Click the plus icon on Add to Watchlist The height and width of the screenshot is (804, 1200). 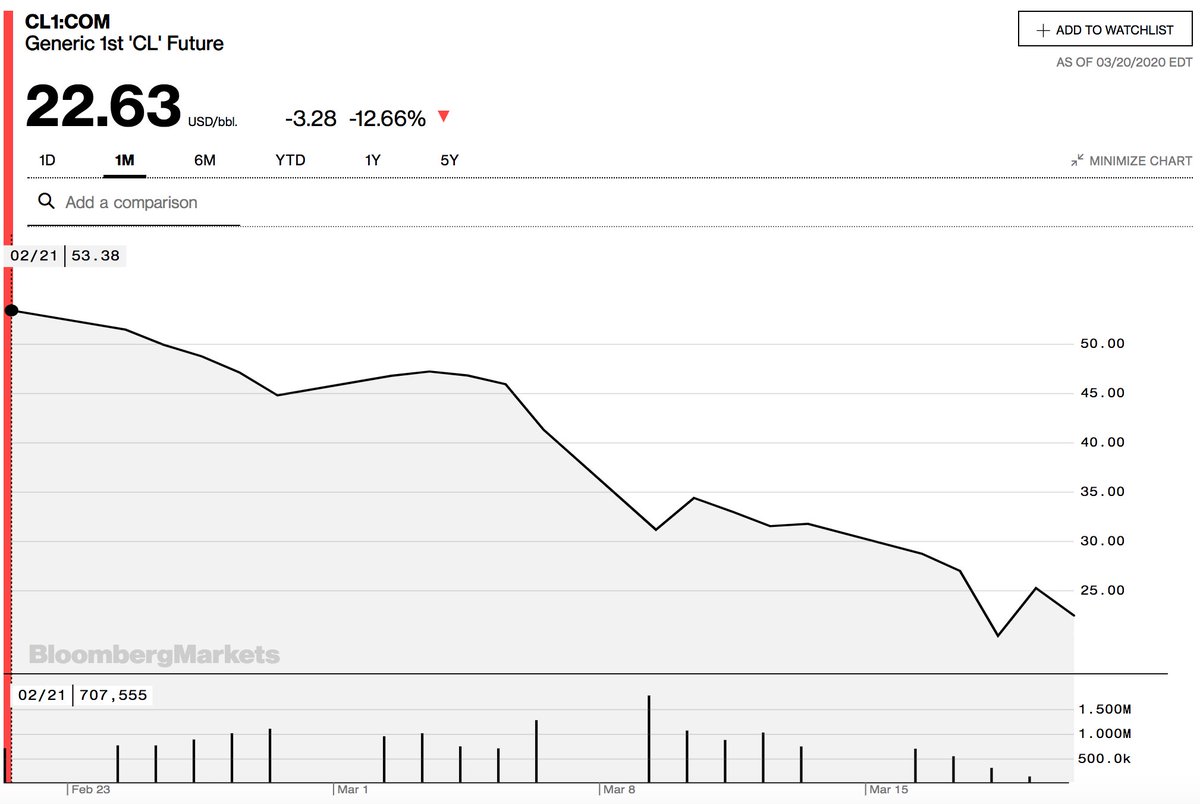tap(1043, 30)
